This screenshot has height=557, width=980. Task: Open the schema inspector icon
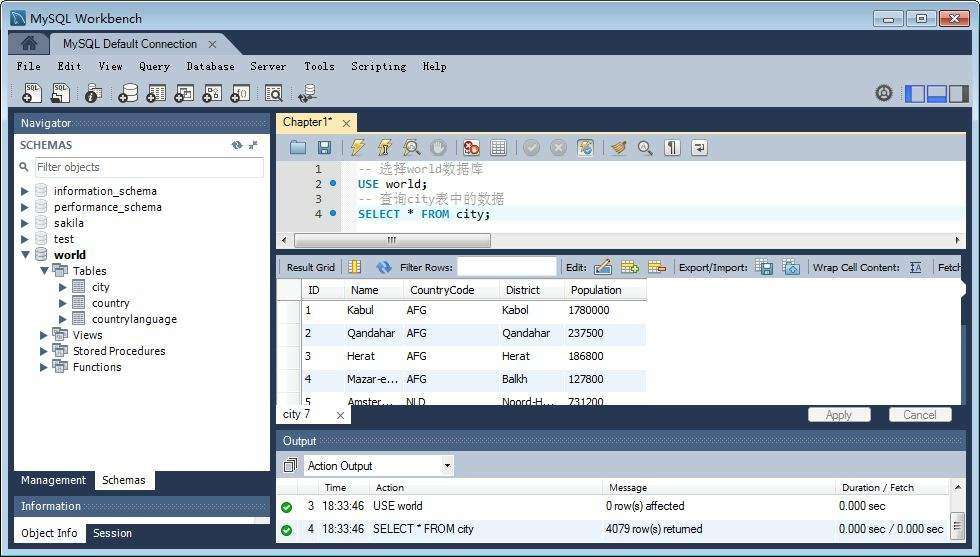point(93,93)
